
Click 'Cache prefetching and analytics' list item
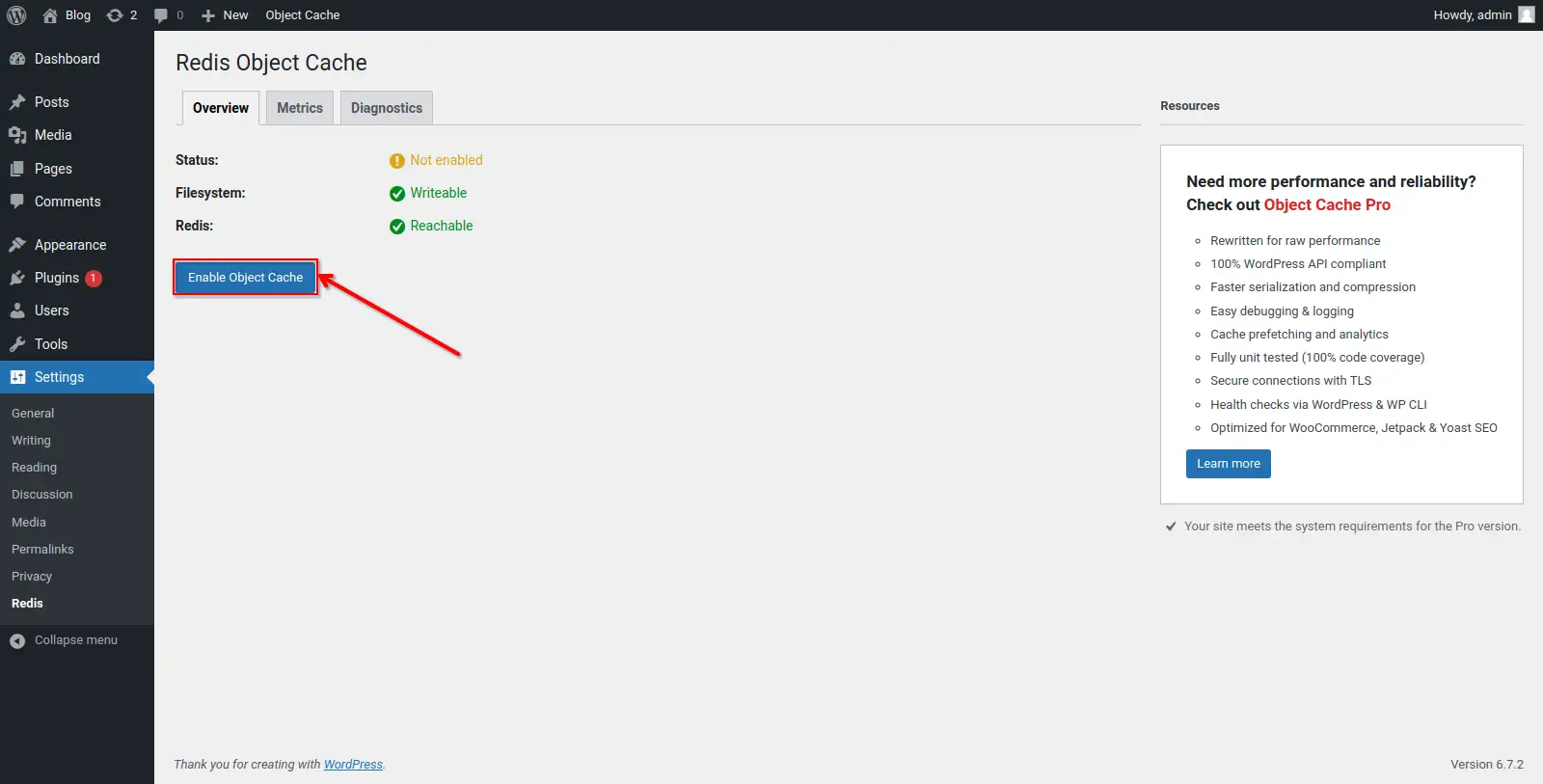[1300, 335]
